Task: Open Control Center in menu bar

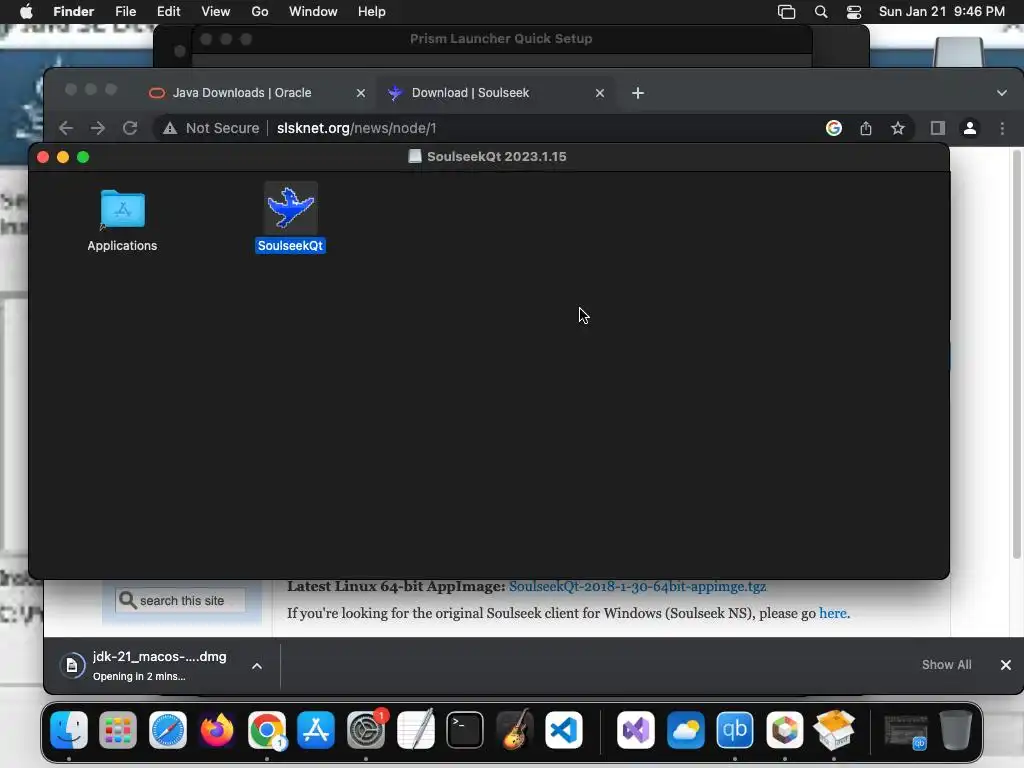Action: pyautogui.click(x=854, y=12)
